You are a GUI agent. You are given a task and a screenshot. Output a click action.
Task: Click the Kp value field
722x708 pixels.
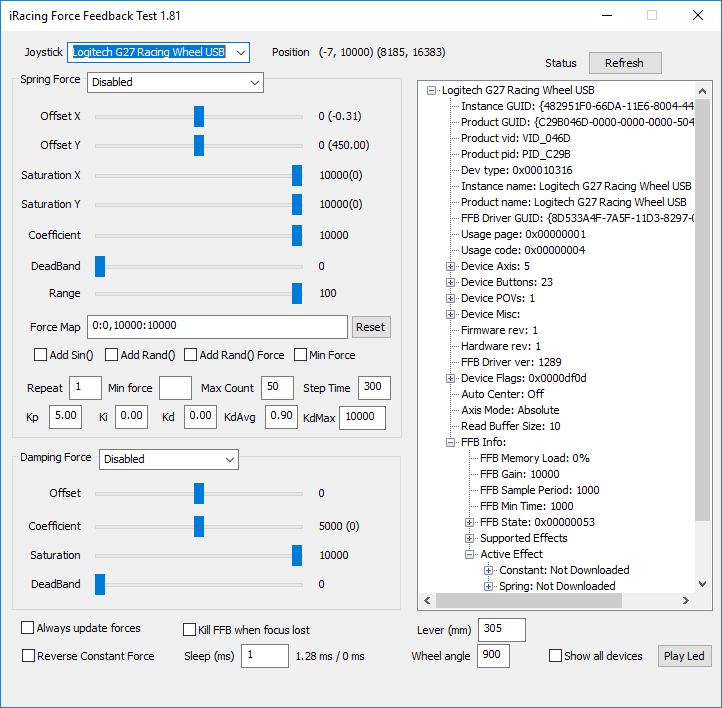tap(65, 417)
